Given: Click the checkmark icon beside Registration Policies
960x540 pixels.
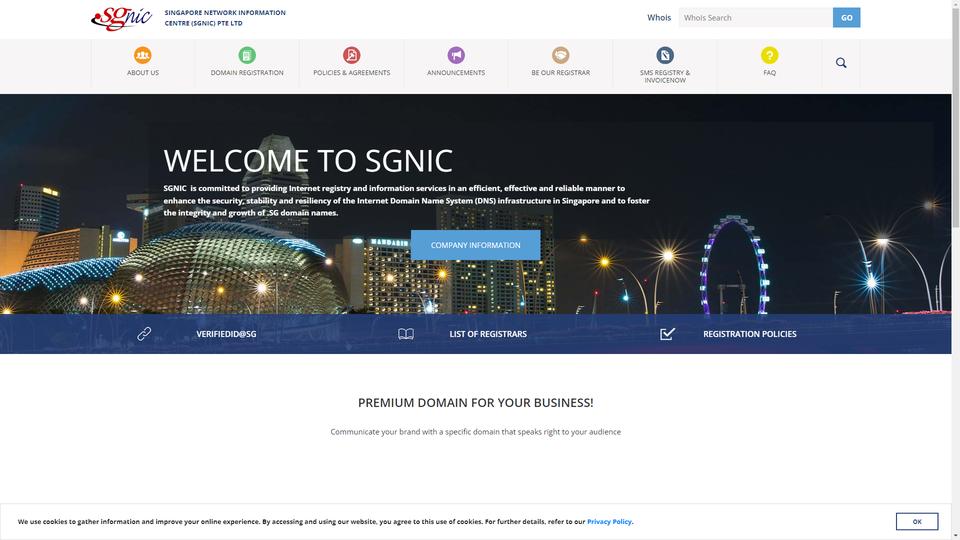Looking at the screenshot, I should coord(667,334).
